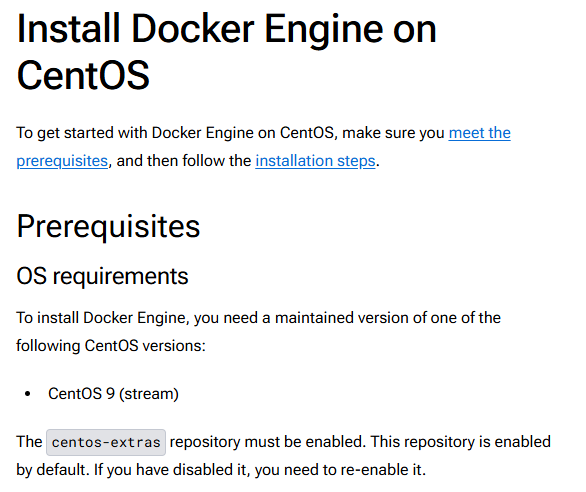Click the word 'Docker' in the main title

[192, 29]
